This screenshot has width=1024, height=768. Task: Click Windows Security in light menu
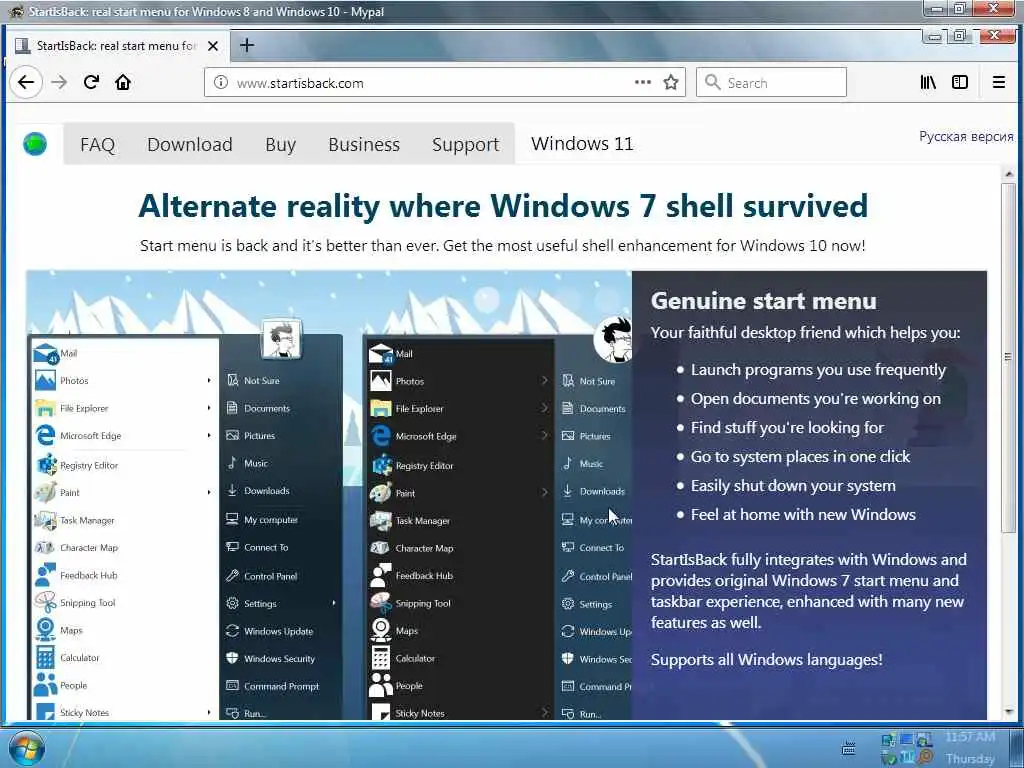280,658
